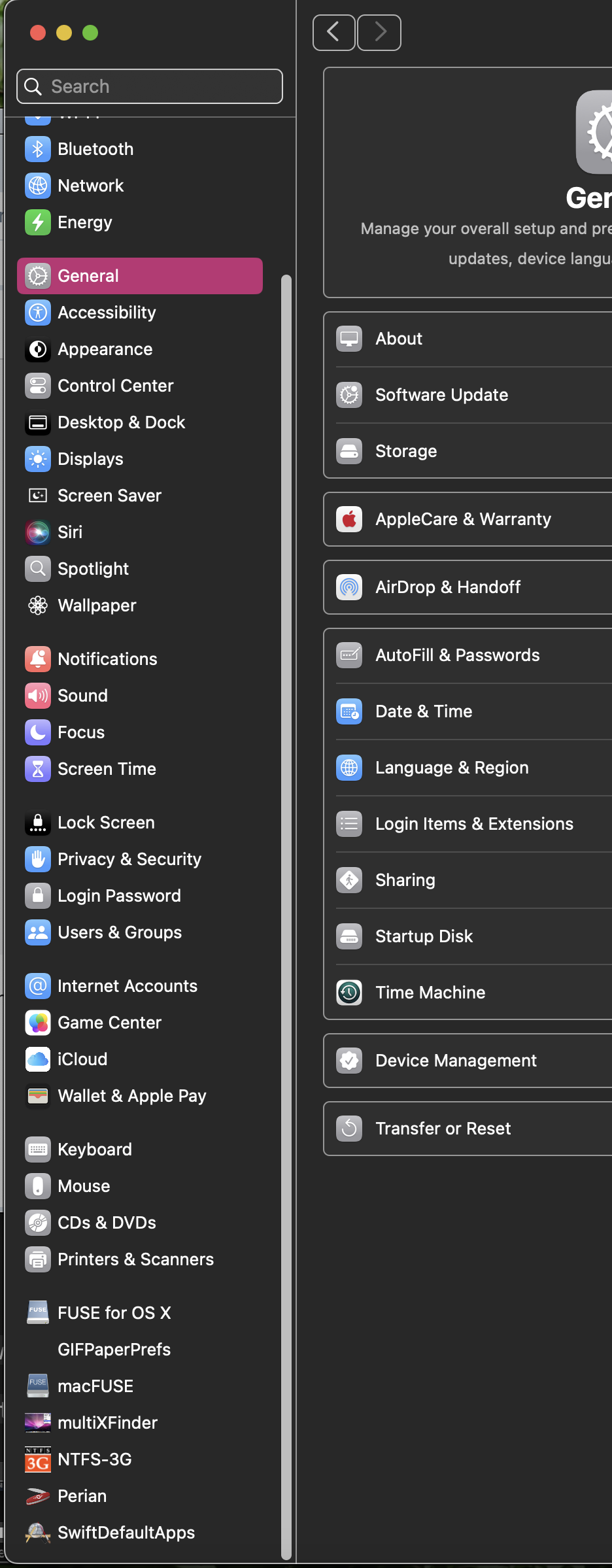612x1568 pixels.
Task: Click the Displays sun icon
Action: pos(38,459)
